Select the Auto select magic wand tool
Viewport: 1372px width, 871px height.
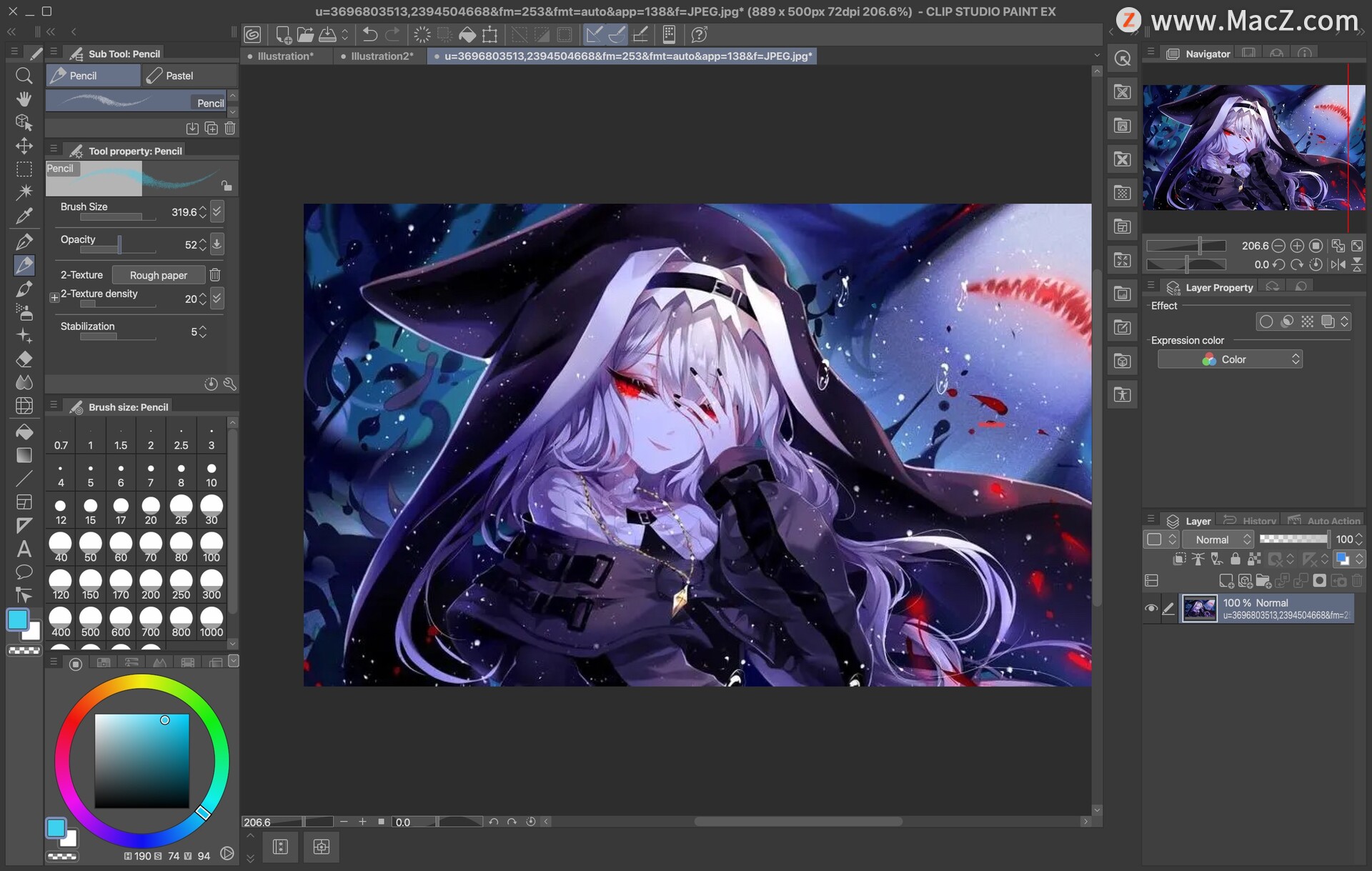[x=24, y=191]
